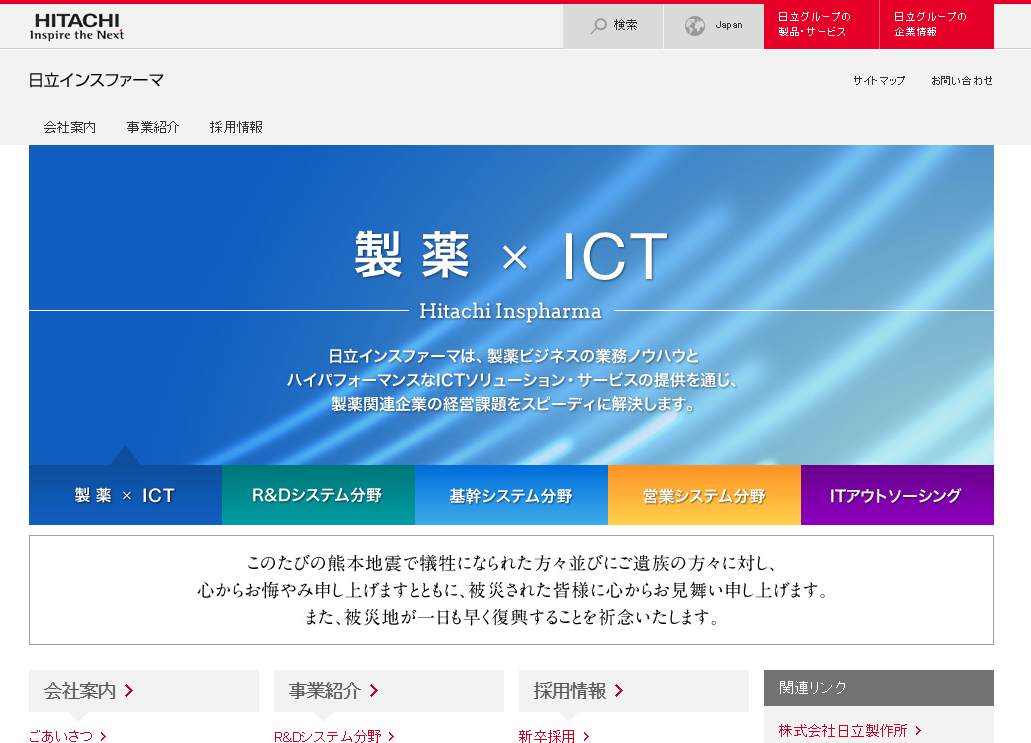Select the 製薬 × ICT banner tab
Viewport: 1031px width, 743px height.
coord(125,495)
